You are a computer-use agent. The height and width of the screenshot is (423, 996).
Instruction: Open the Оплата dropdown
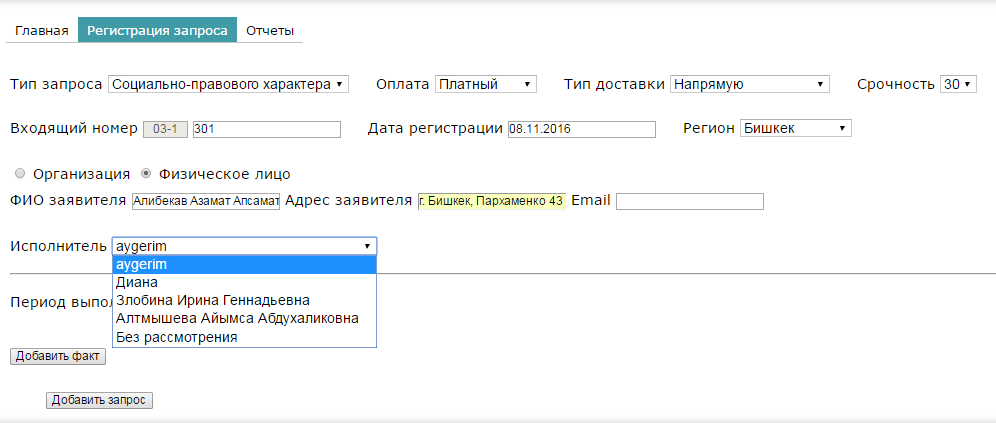(x=486, y=84)
